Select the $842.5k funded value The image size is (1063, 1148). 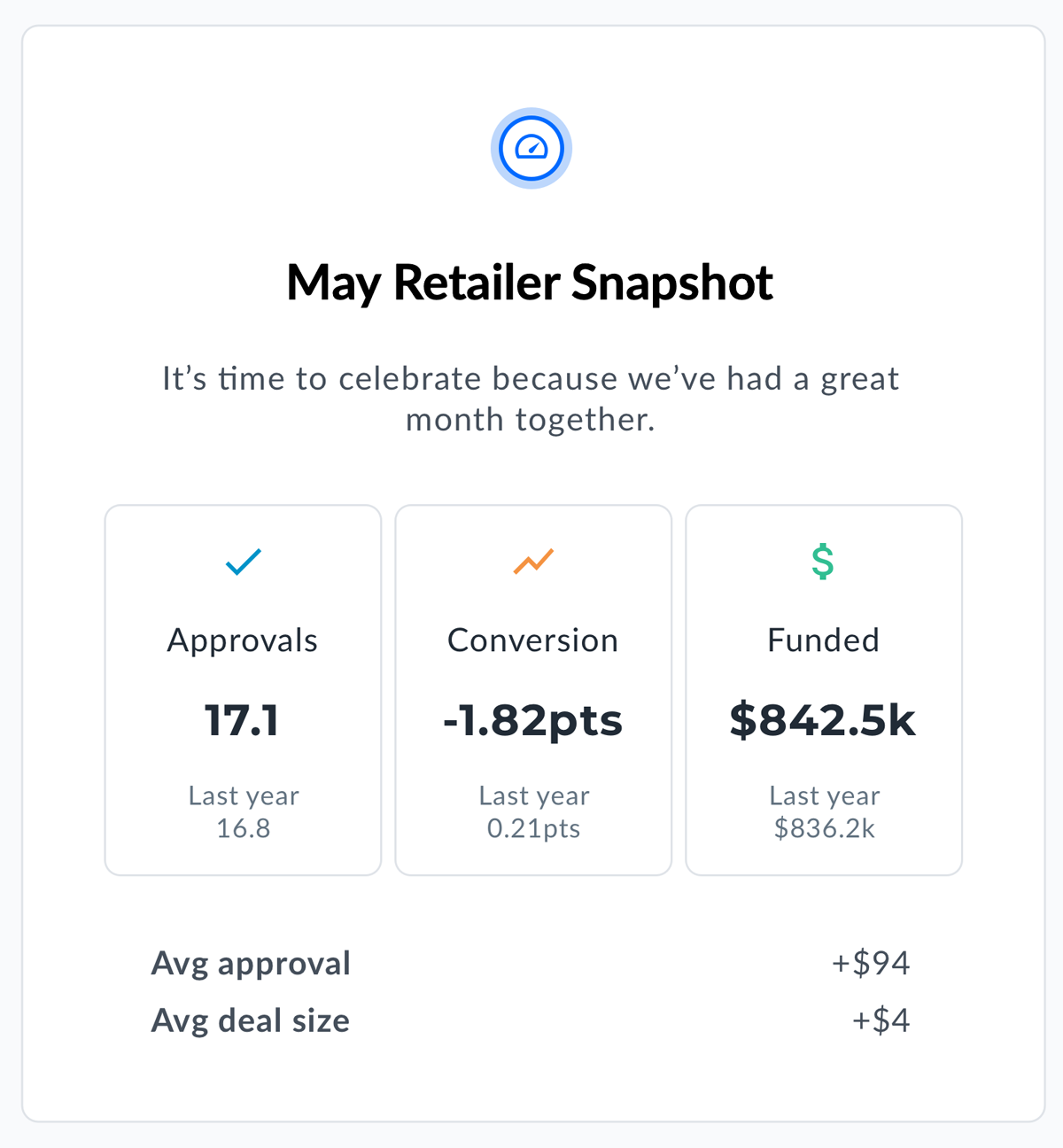click(823, 720)
